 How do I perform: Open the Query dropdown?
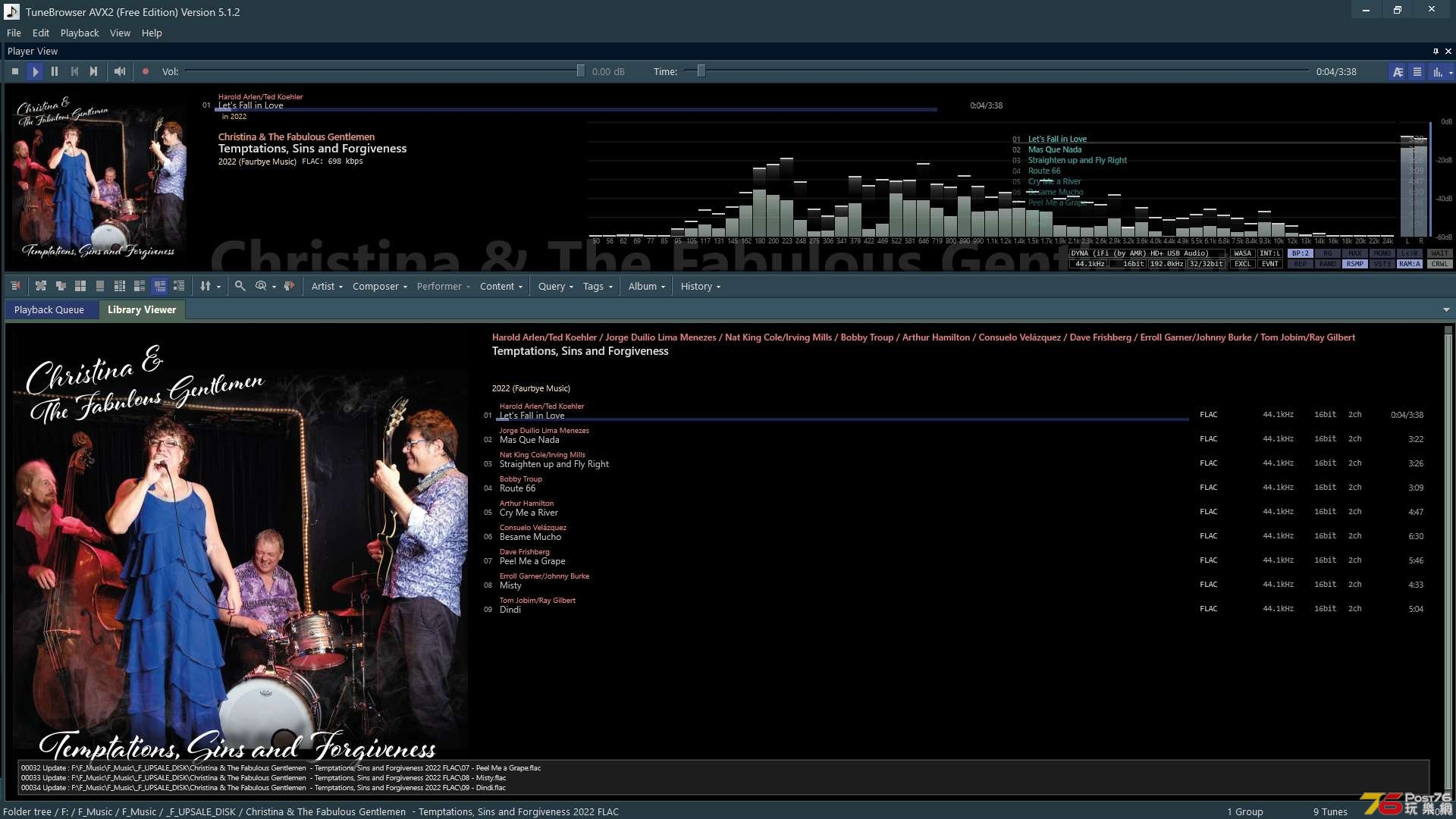[x=556, y=286]
